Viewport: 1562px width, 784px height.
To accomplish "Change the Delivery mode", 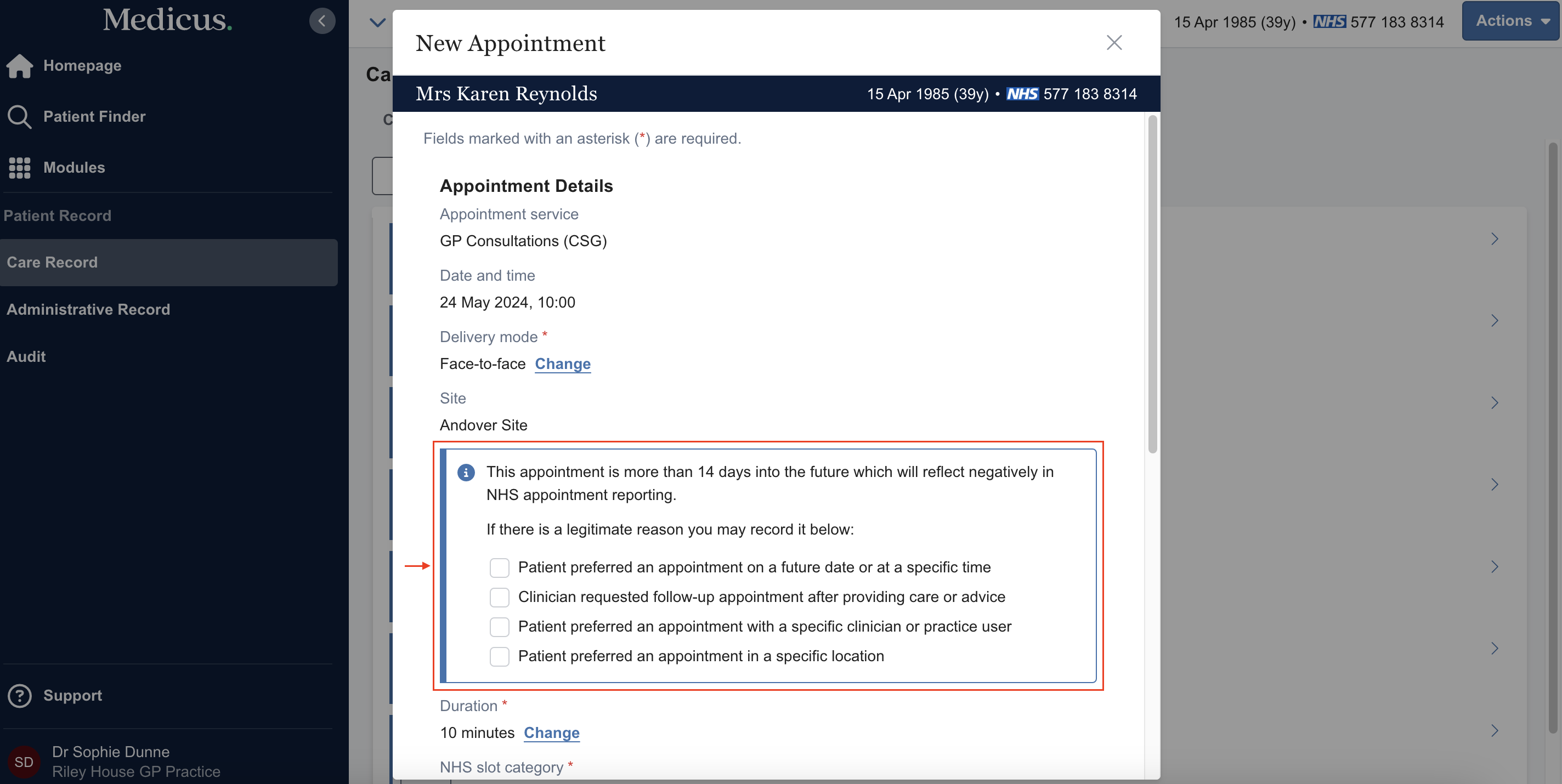I will click(563, 364).
